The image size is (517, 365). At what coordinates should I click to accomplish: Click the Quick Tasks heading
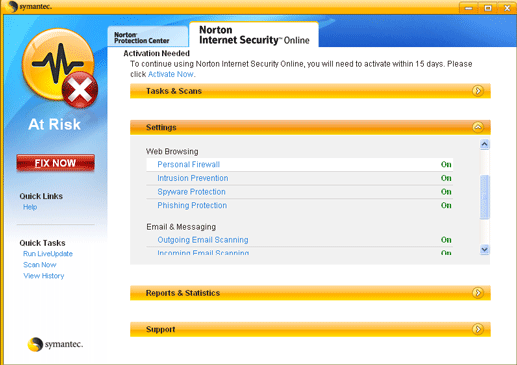click(x=42, y=243)
